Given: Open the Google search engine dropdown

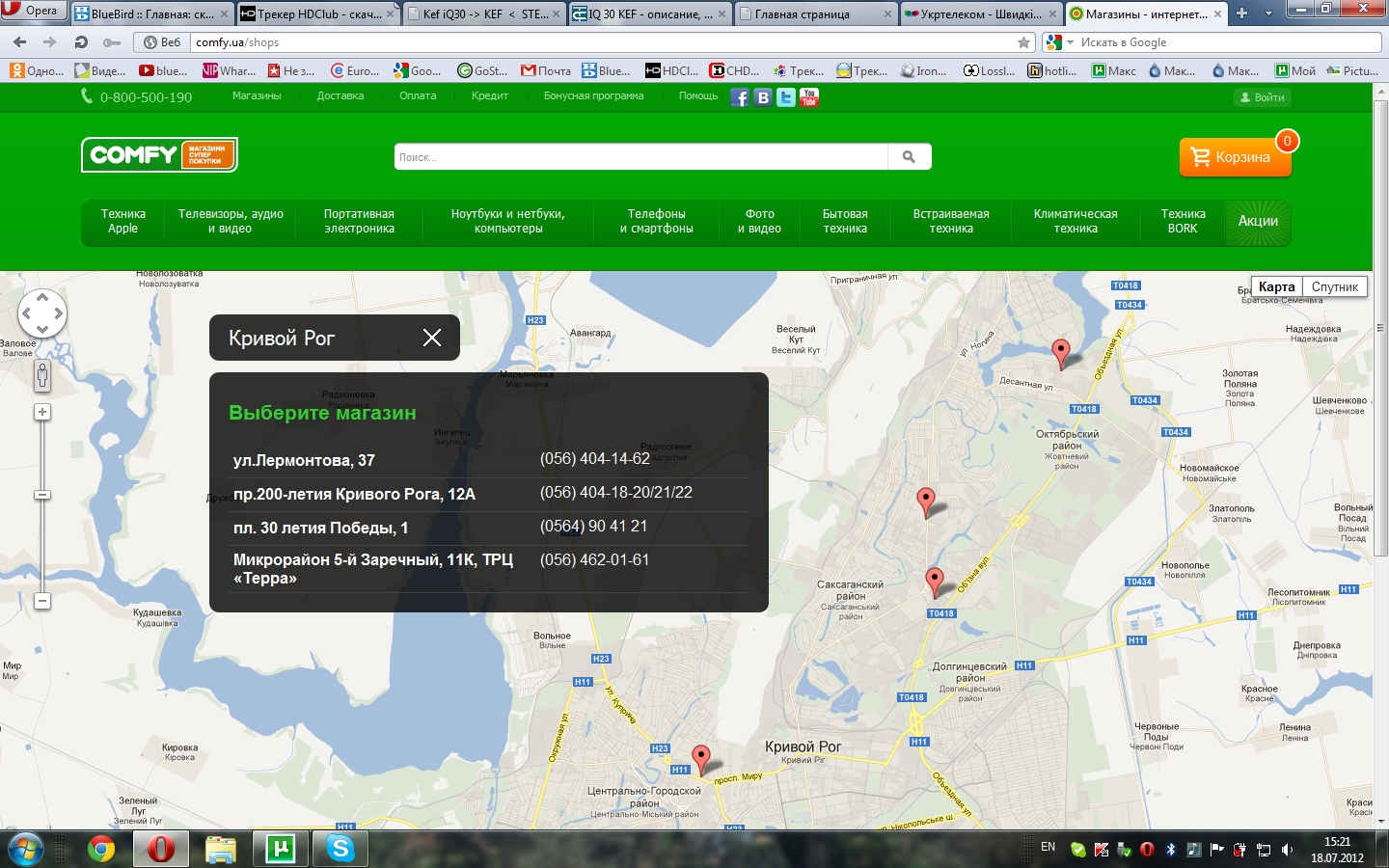Looking at the screenshot, I should tap(1059, 42).
